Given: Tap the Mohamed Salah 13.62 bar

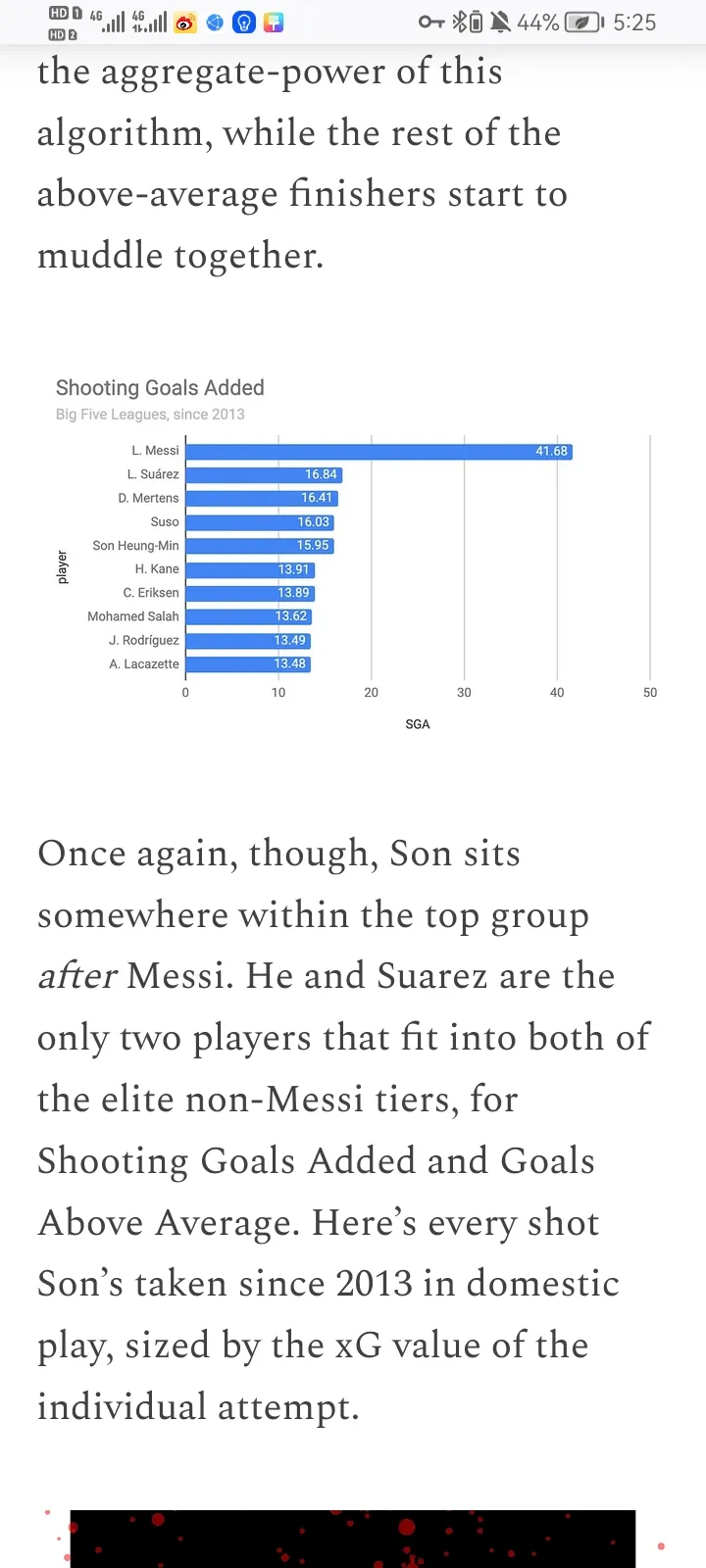Looking at the screenshot, I should (x=248, y=616).
